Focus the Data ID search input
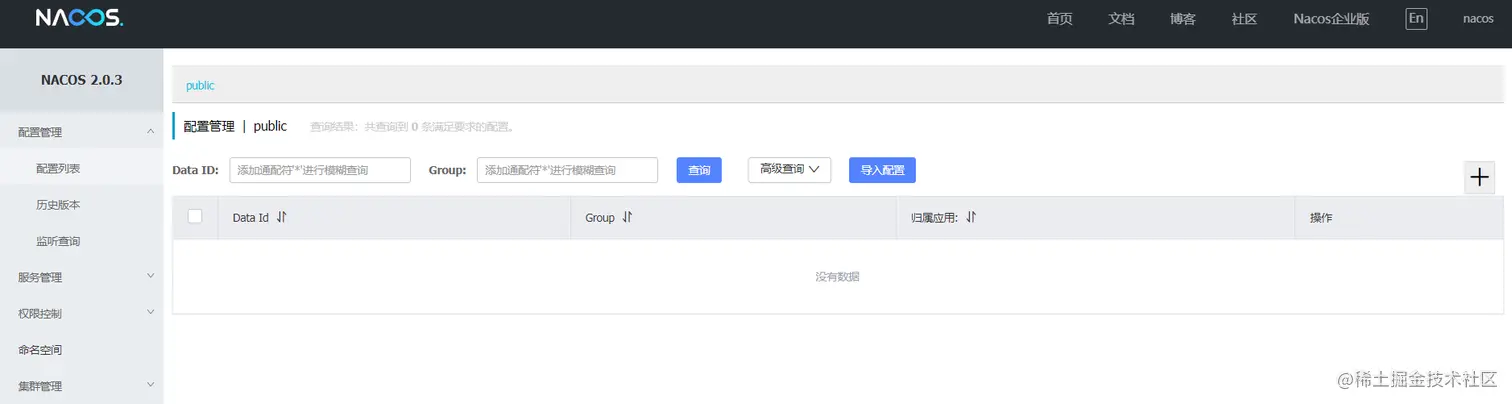The width and height of the screenshot is (1512, 404). [320, 170]
